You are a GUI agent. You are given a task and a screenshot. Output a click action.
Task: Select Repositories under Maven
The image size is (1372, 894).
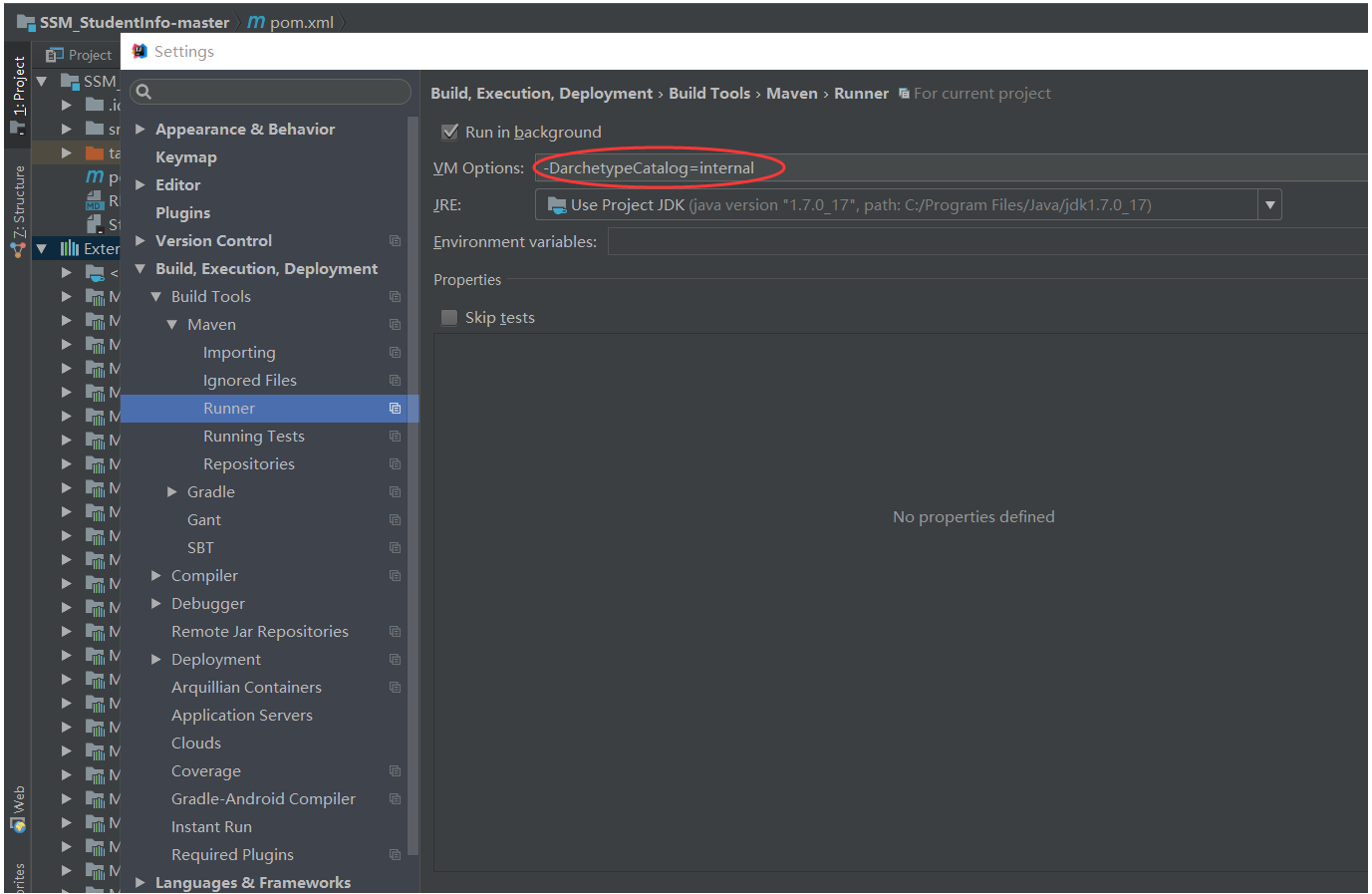[249, 464]
